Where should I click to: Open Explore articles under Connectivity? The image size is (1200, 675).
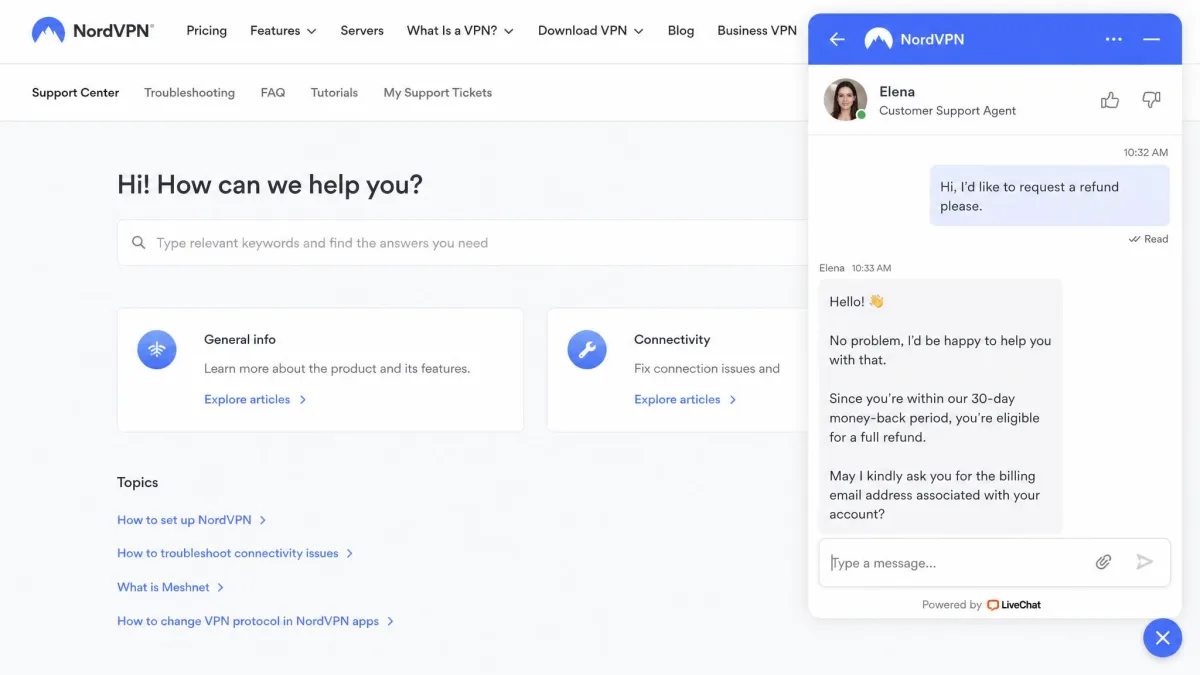pos(685,400)
